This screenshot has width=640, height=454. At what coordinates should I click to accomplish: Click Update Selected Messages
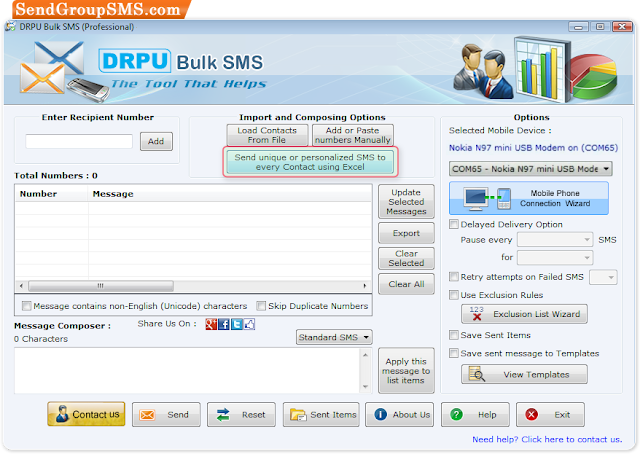coord(406,202)
